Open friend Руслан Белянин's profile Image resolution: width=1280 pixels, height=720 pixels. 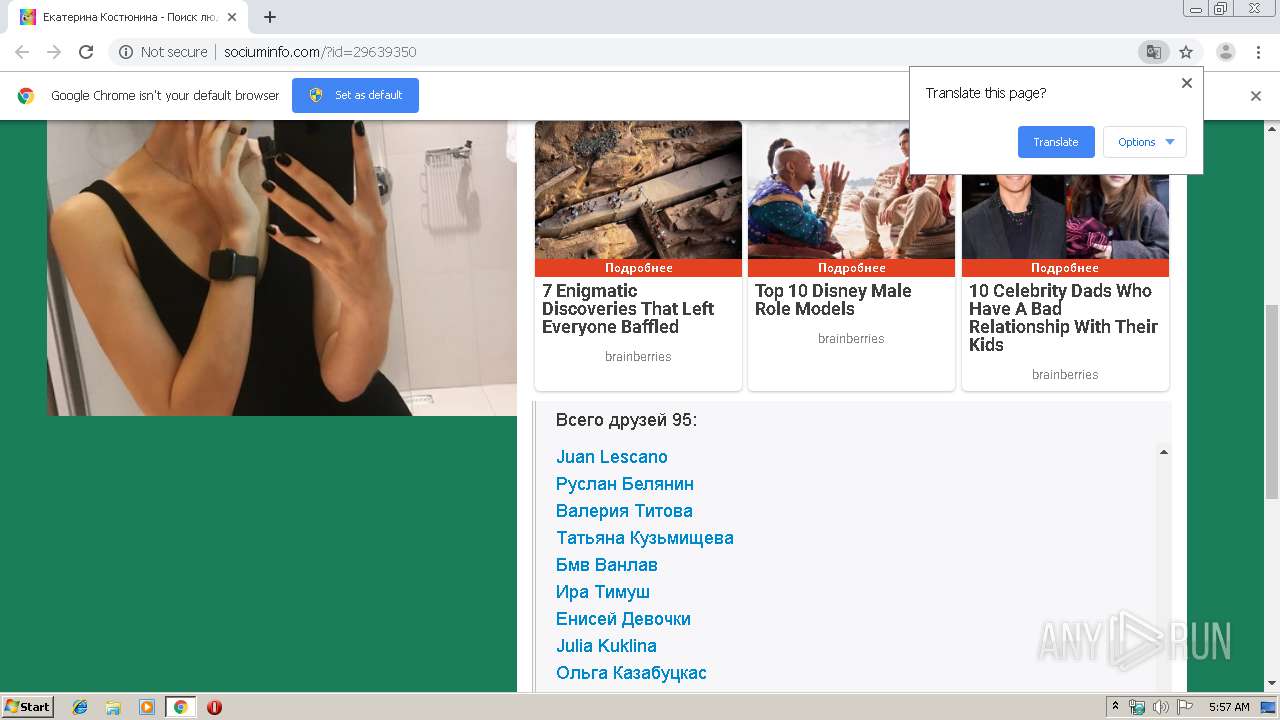point(625,484)
